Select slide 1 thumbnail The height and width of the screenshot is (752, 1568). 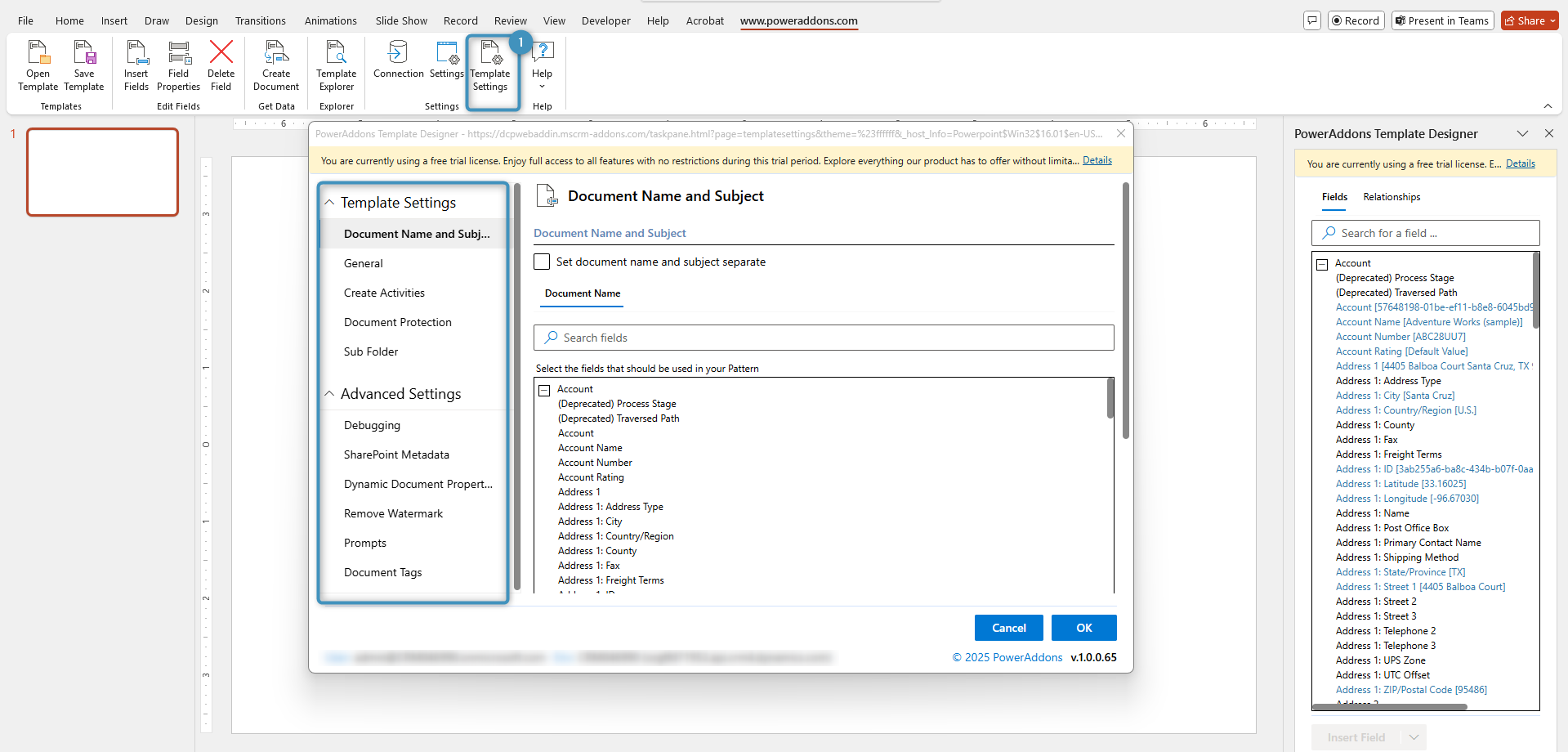[102, 172]
